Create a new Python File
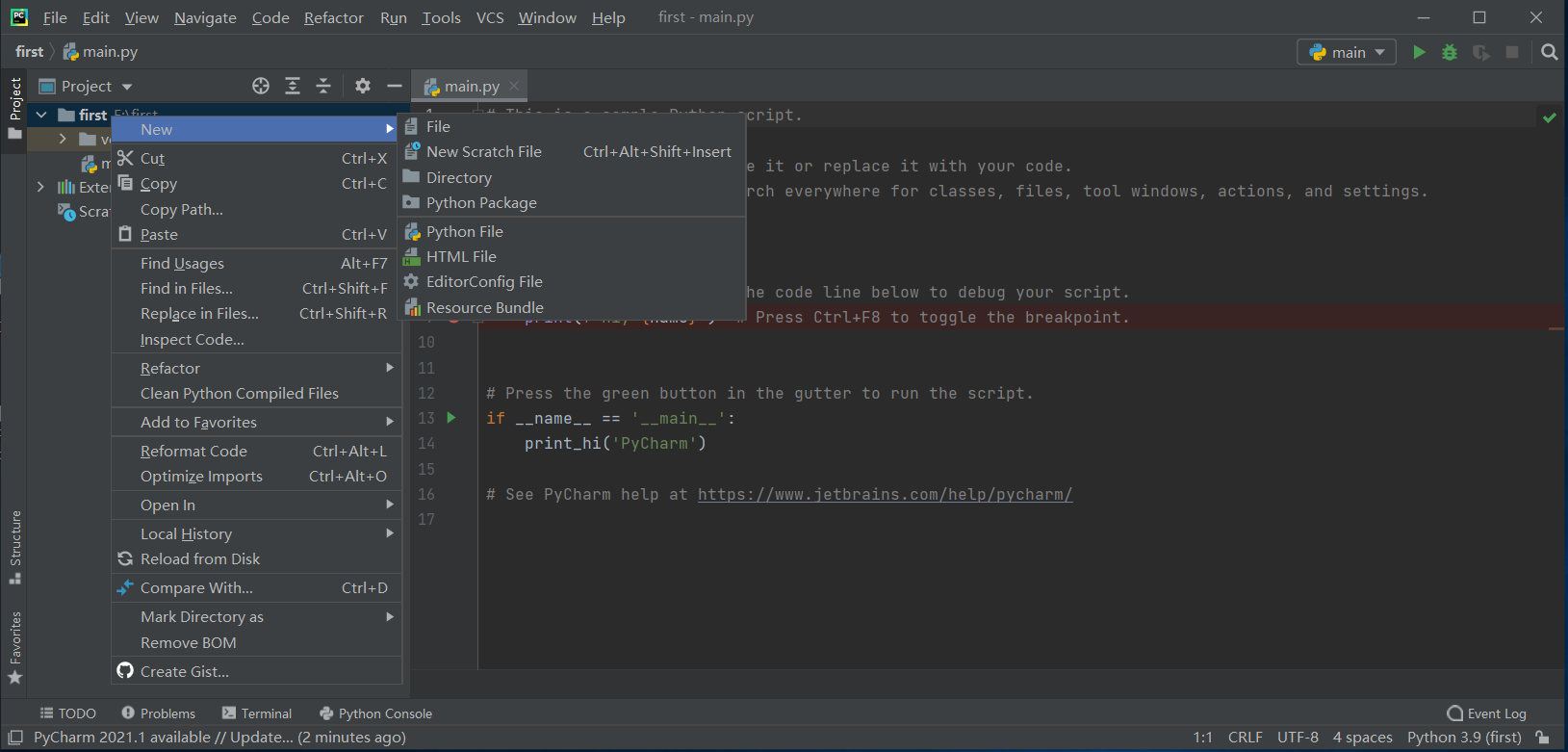1568x752 pixels. (572, 231)
